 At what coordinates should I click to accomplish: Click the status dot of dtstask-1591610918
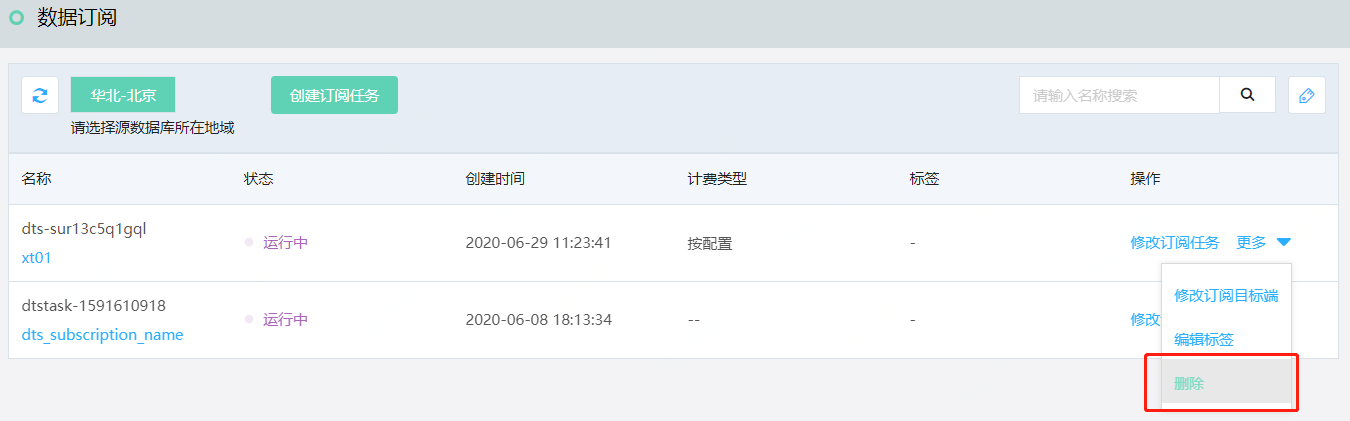[x=249, y=319]
